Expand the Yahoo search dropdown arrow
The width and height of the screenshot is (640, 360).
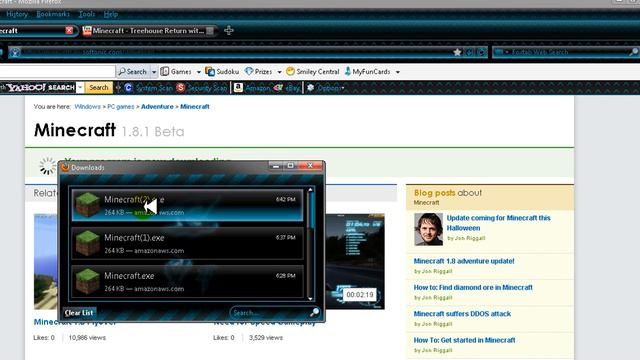(80, 87)
